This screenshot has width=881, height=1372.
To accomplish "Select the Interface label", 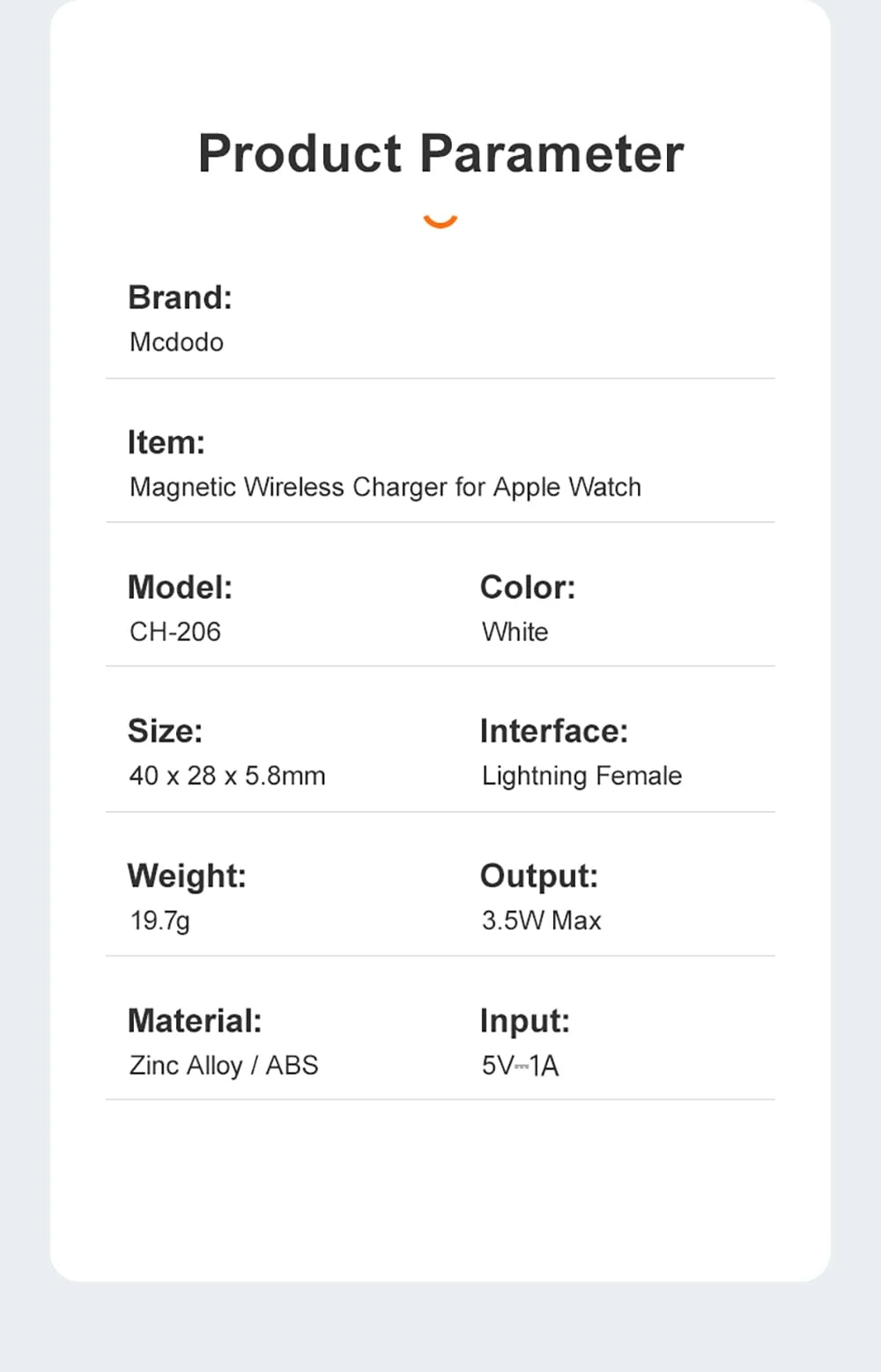I will (x=554, y=731).
